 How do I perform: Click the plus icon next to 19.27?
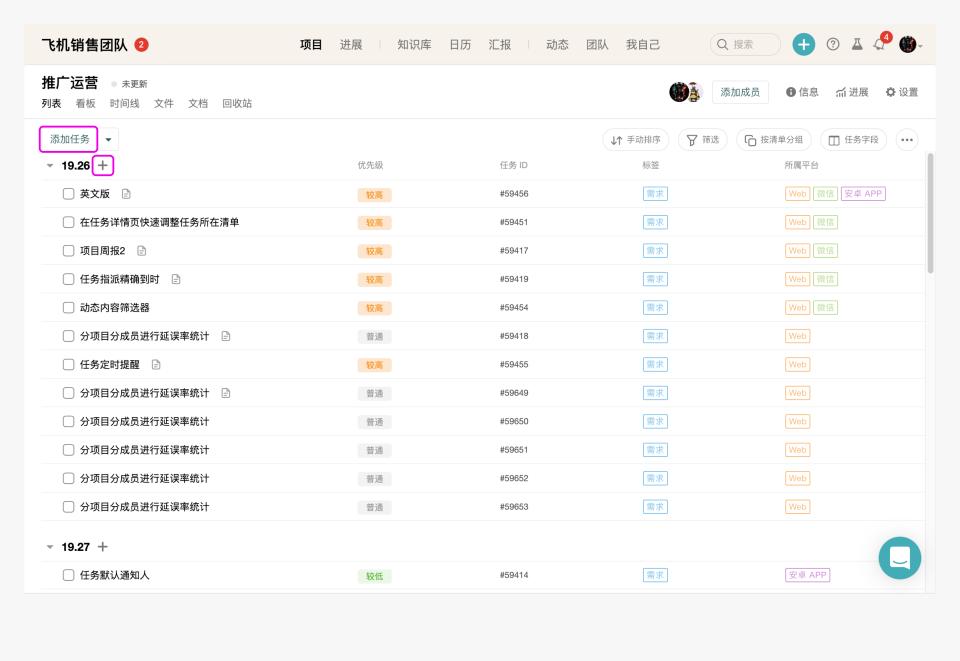(103, 547)
